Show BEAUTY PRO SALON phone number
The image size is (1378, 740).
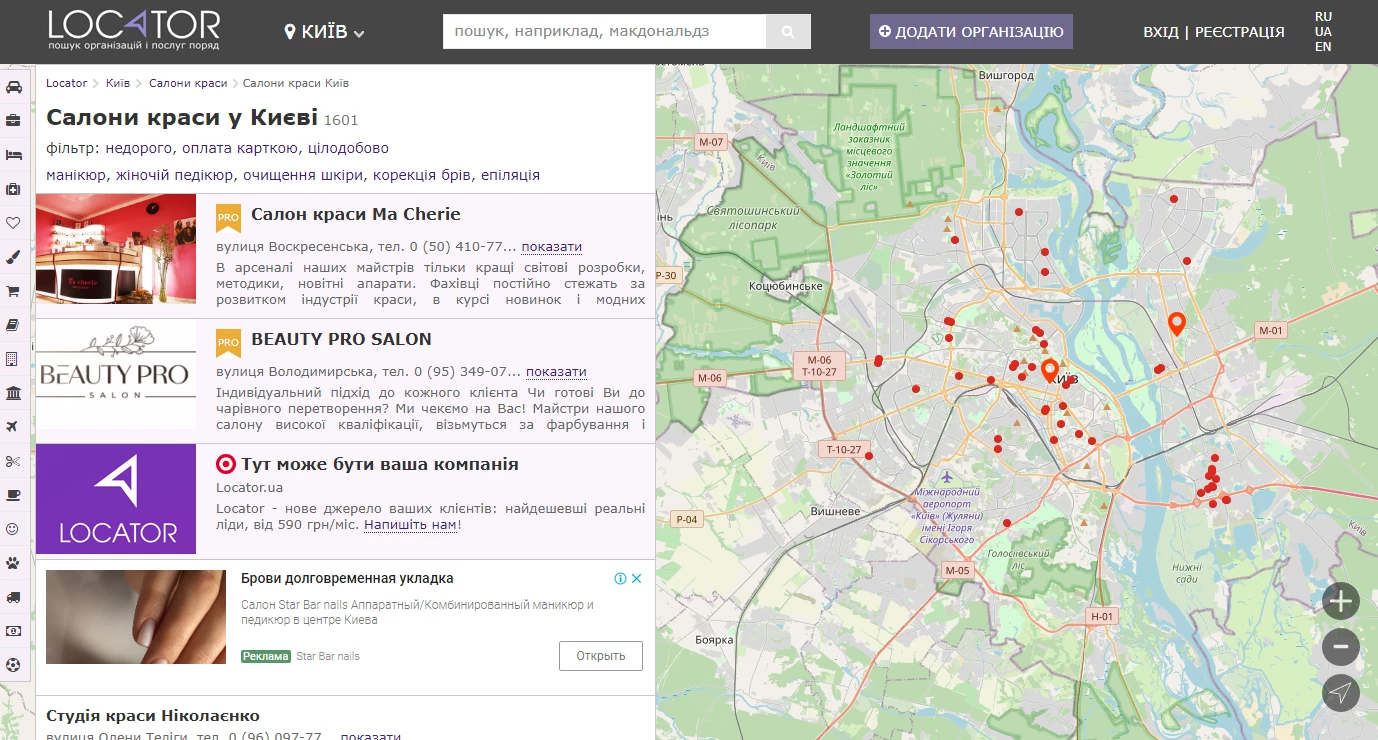tap(556, 372)
